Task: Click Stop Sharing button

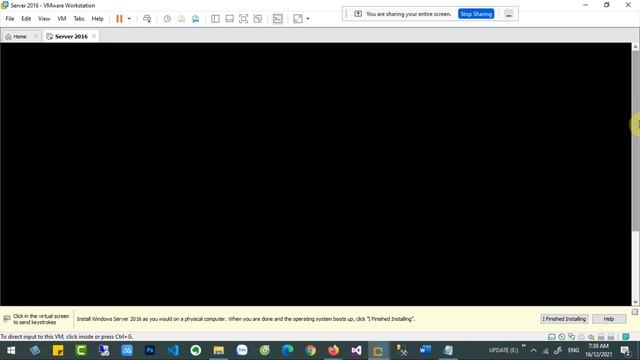Action: [476, 14]
